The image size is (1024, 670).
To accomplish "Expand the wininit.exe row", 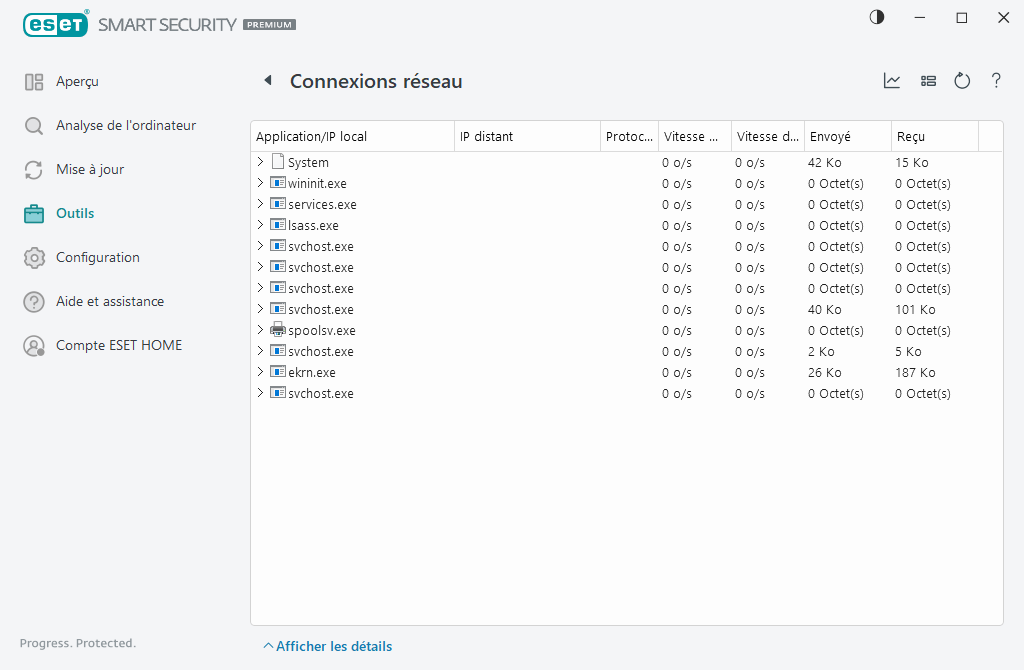I will tap(260, 183).
